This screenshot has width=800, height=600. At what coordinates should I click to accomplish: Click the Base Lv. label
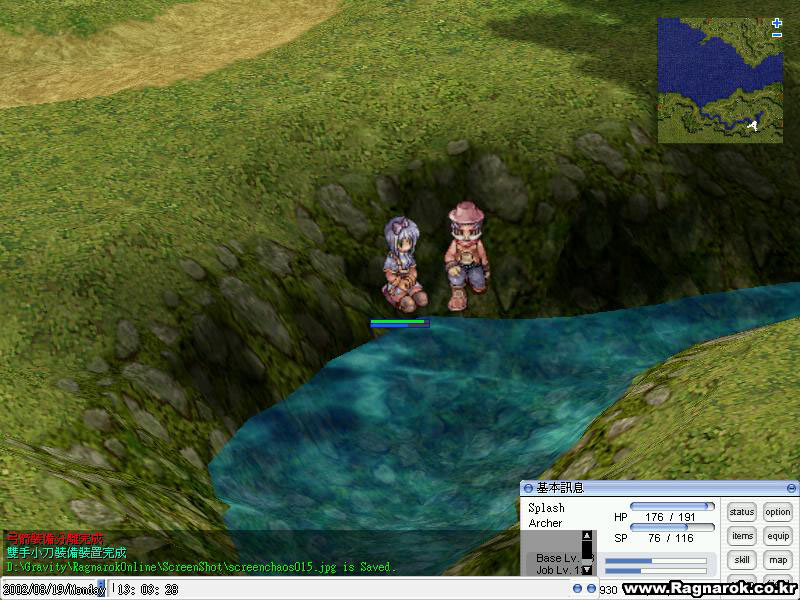[x=557, y=558]
